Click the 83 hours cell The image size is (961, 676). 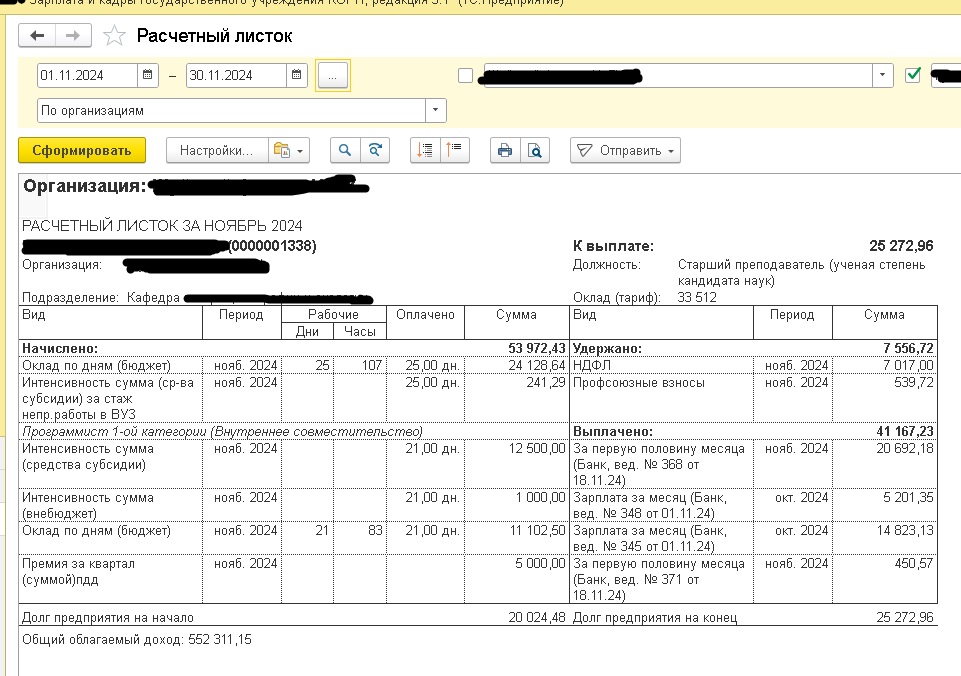click(x=375, y=530)
